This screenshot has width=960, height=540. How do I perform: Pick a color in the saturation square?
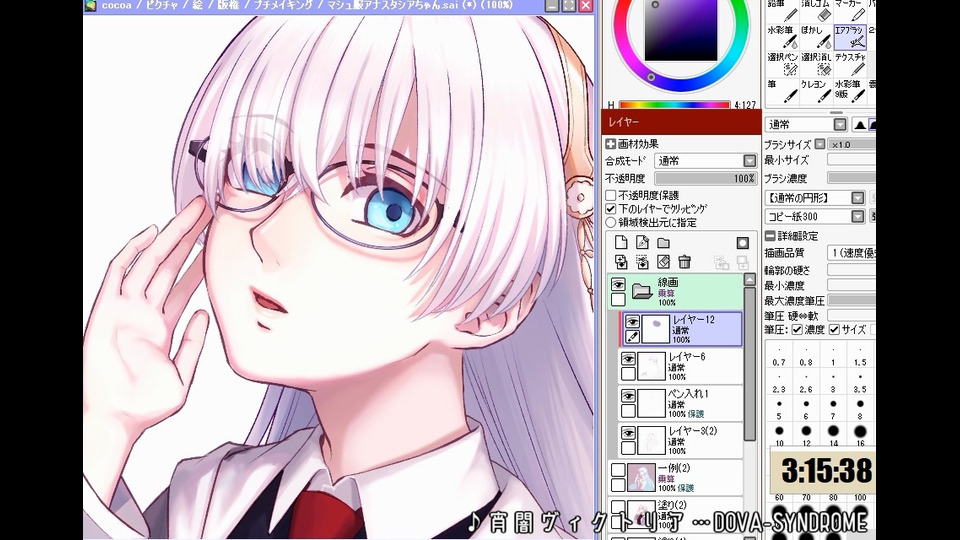tap(681, 29)
